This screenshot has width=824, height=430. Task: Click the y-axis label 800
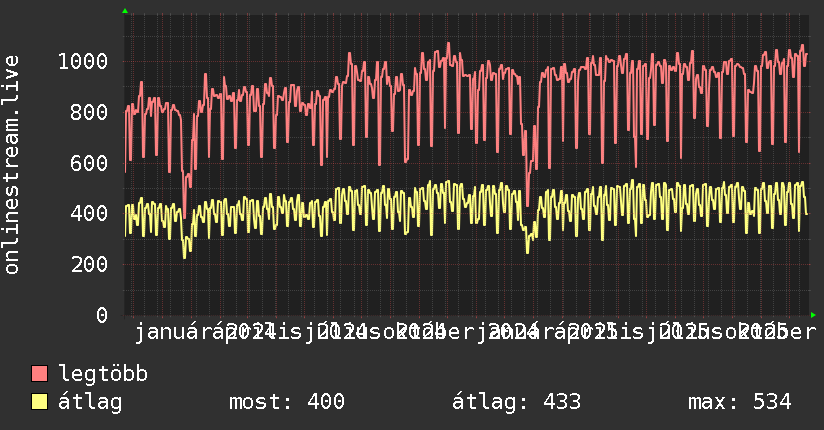click(89, 112)
